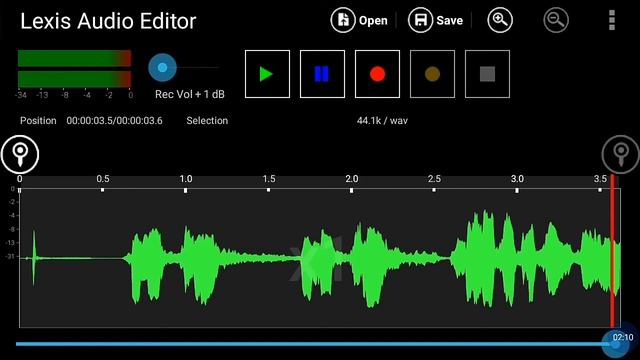Click the '44.1k / wav' format text

[382, 121]
